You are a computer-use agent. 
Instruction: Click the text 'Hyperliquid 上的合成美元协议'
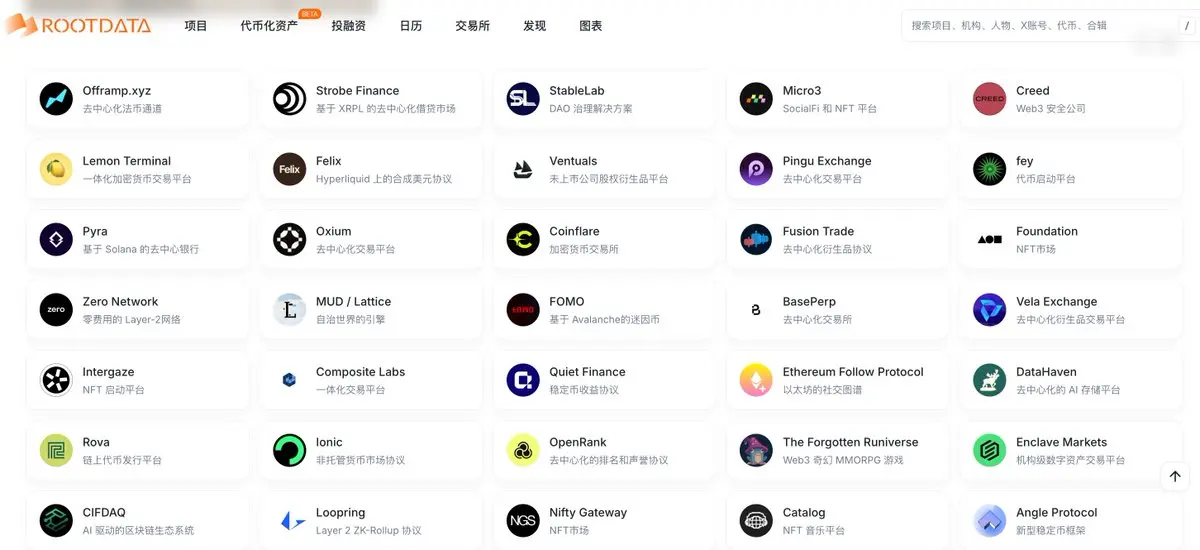click(x=384, y=179)
